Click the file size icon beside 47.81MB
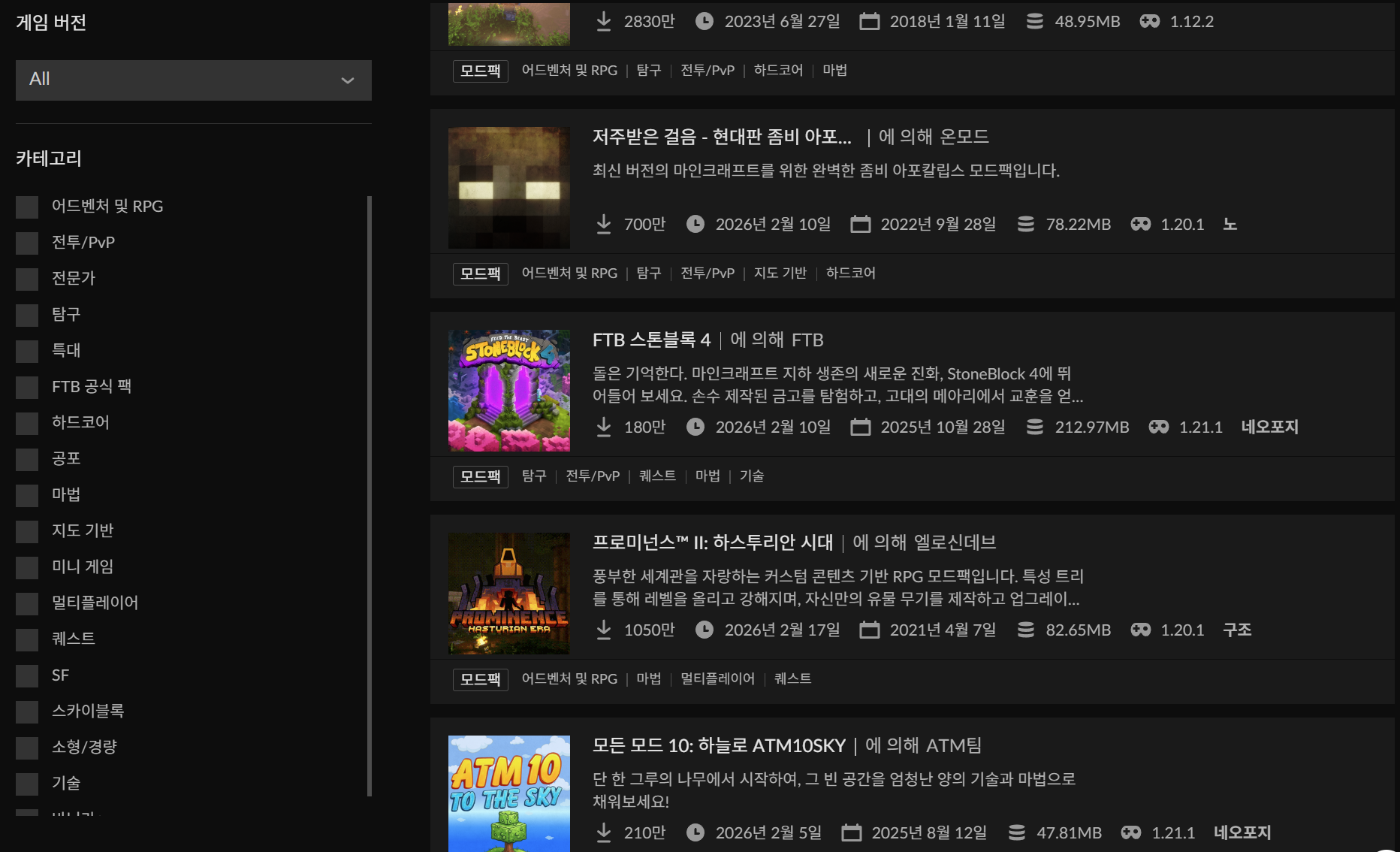Viewport: 1400px width, 852px height. [x=1017, y=833]
